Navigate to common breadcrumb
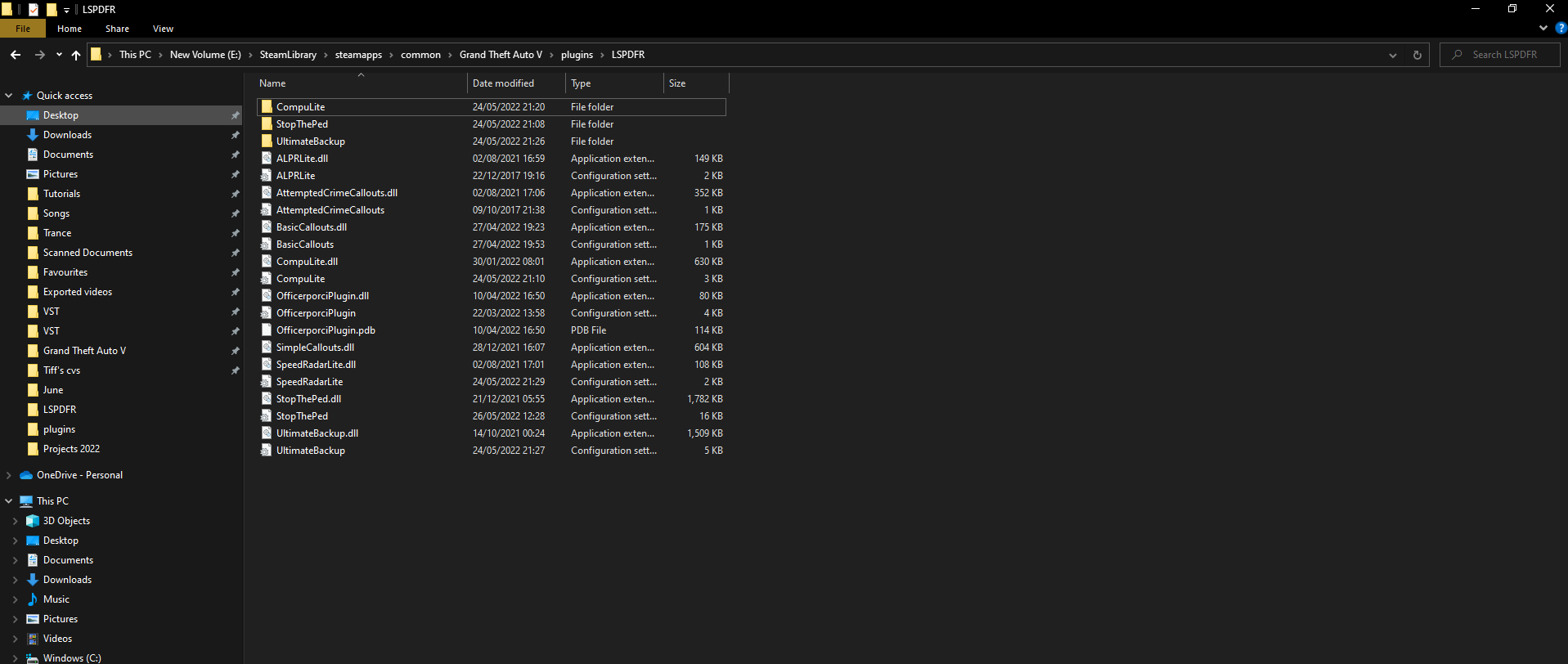The width and height of the screenshot is (1568, 664). [420, 55]
